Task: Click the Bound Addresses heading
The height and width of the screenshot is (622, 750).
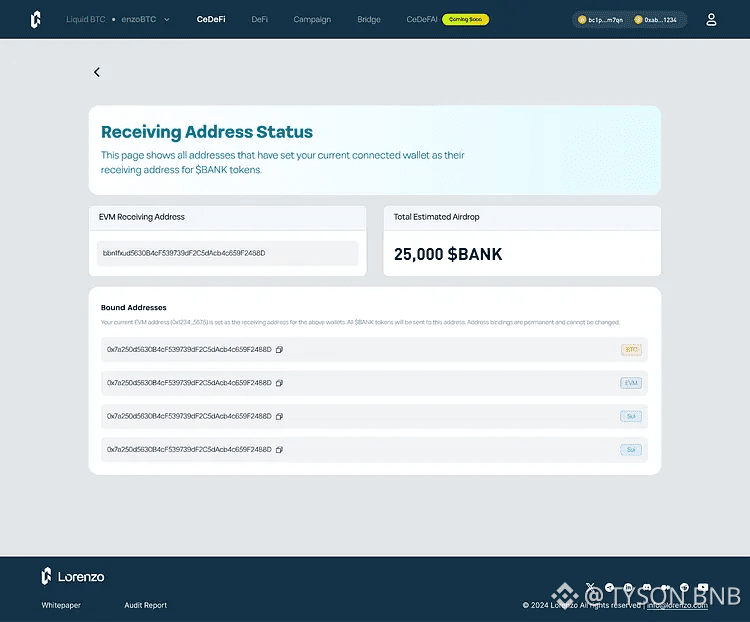Action: [133, 308]
